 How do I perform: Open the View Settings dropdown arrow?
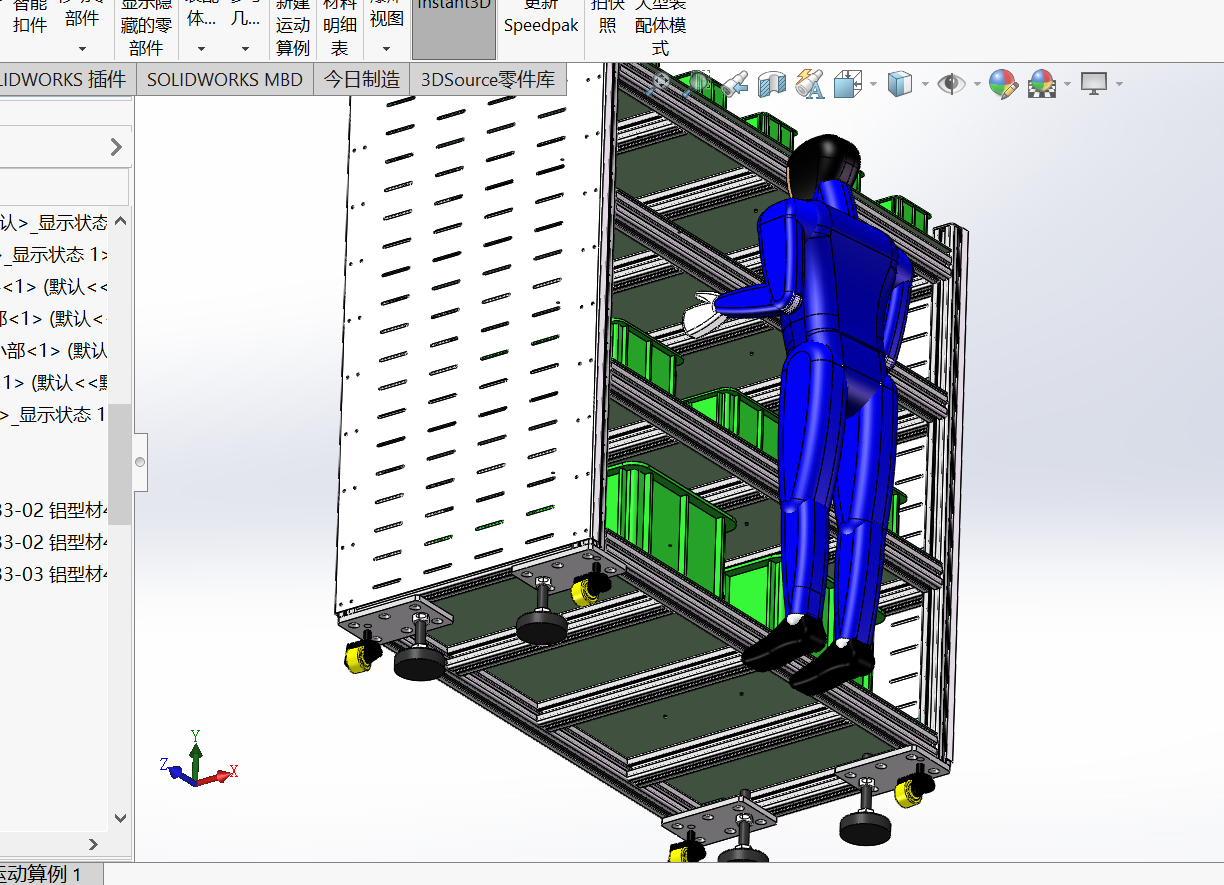[x=1118, y=84]
